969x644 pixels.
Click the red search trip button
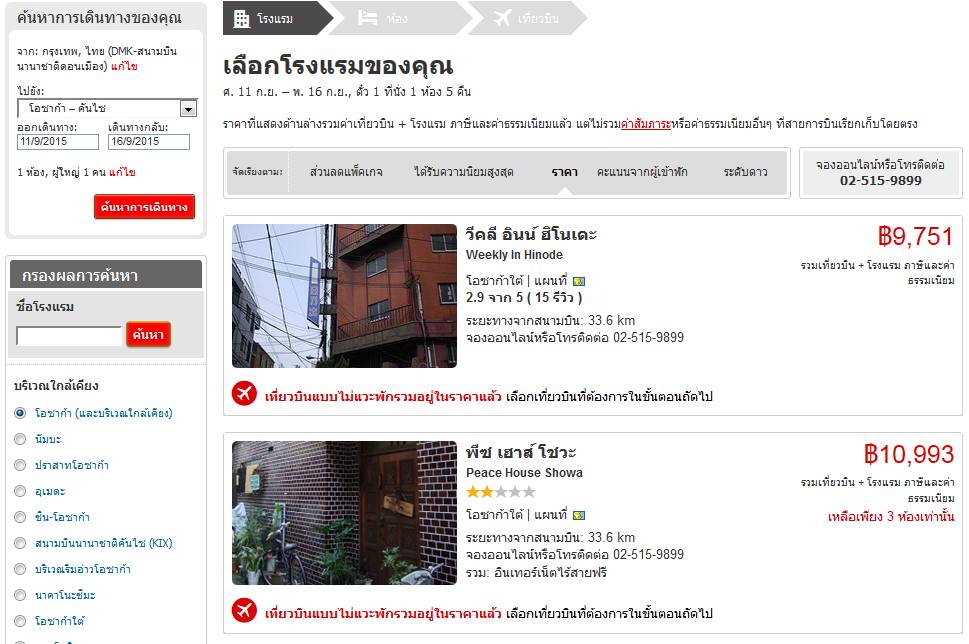click(145, 207)
